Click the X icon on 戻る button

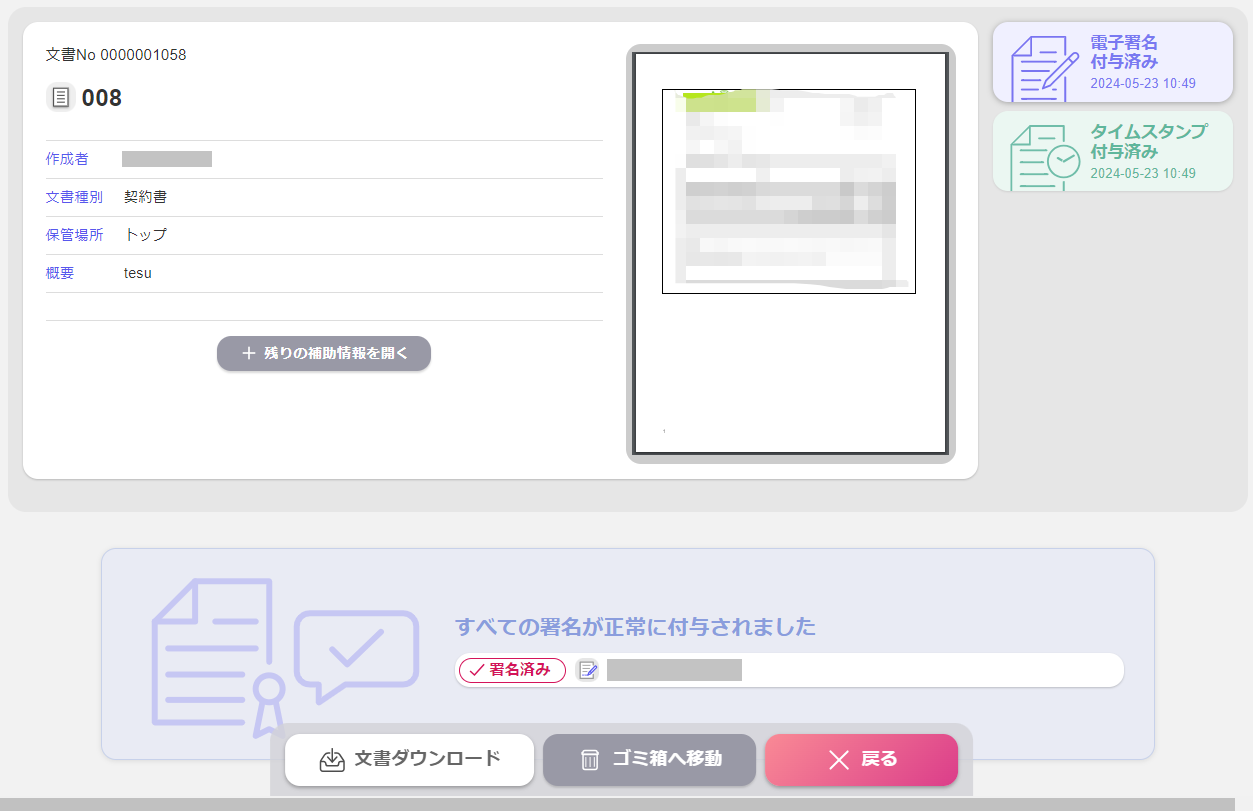coord(839,760)
